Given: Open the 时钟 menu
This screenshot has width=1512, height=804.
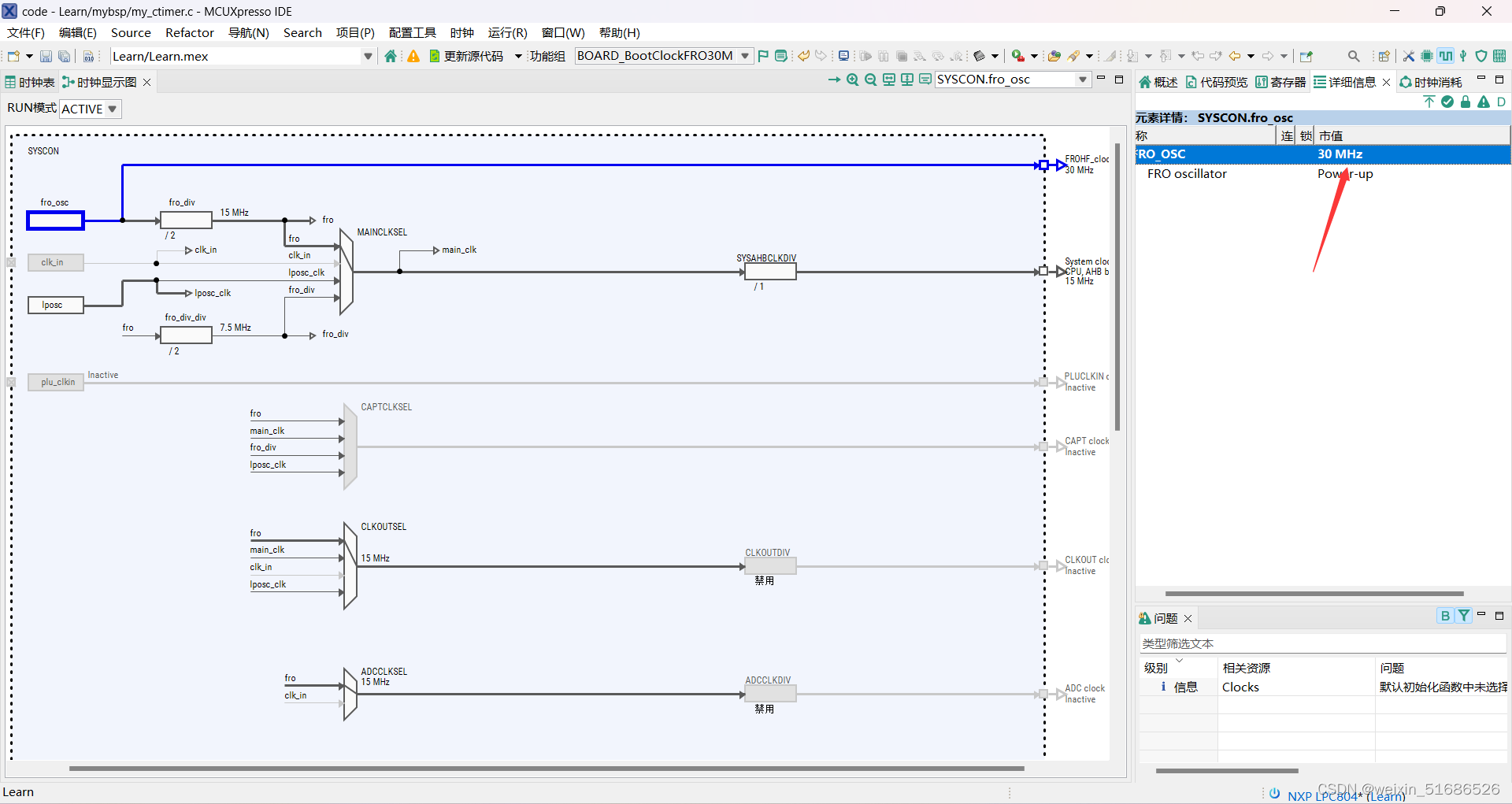Looking at the screenshot, I should (x=462, y=32).
